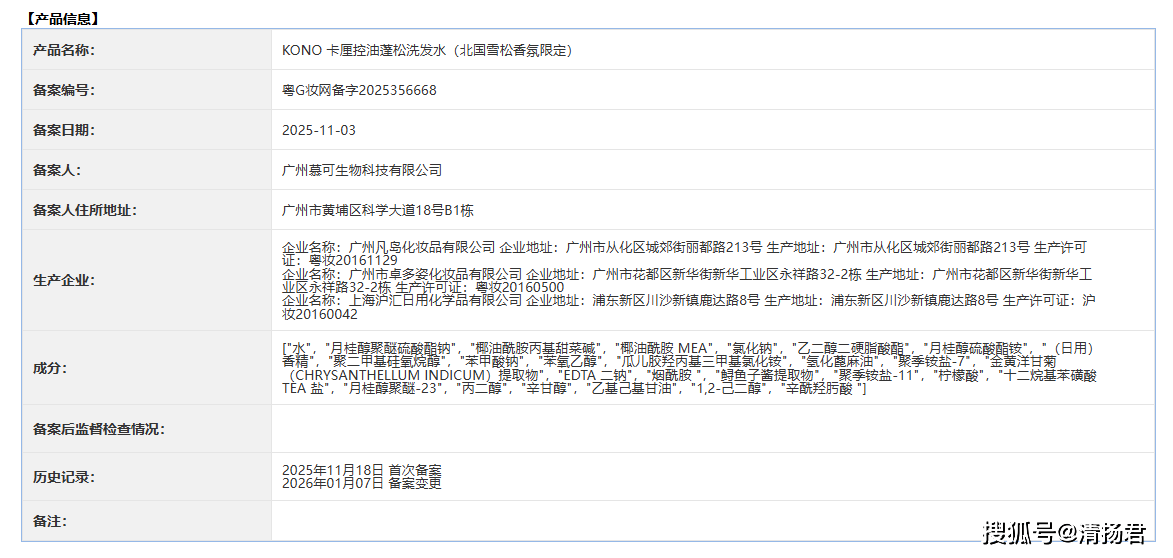Viewport: 1173px width, 558px height.
Task: Click filing number 粤G妆网备字2025356668
Action: [359, 91]
